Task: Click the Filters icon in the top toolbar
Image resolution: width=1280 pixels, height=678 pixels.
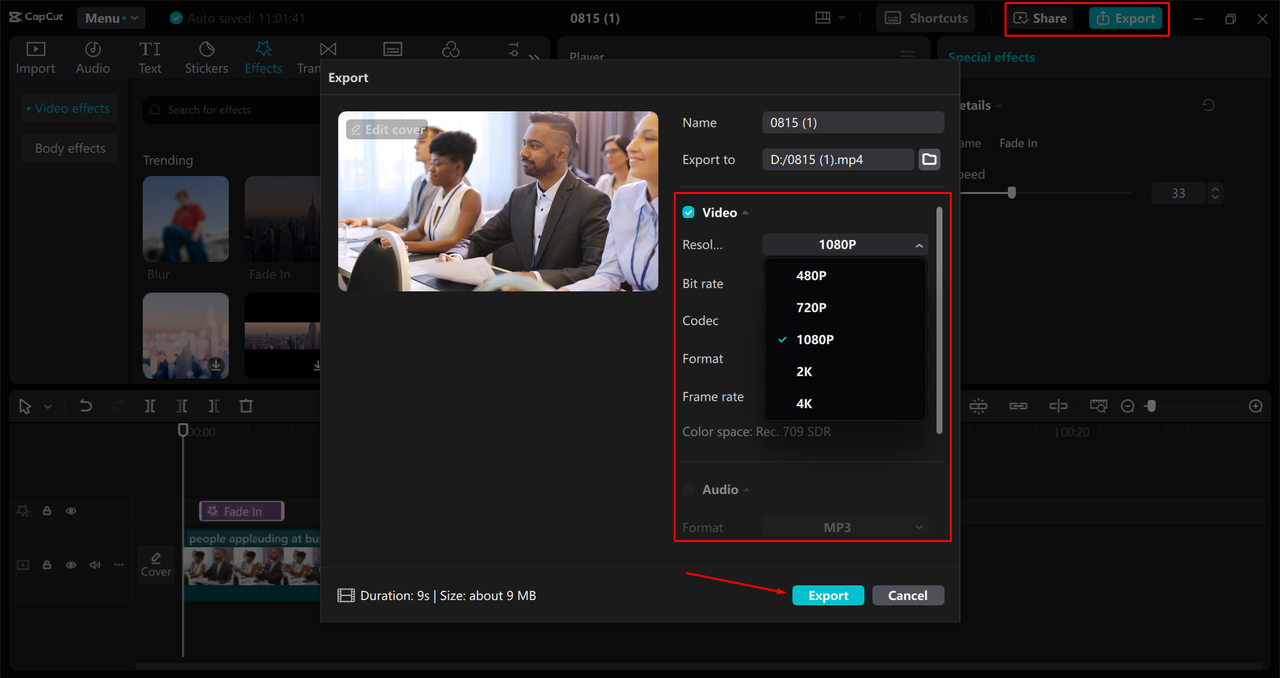Action: 451,49
